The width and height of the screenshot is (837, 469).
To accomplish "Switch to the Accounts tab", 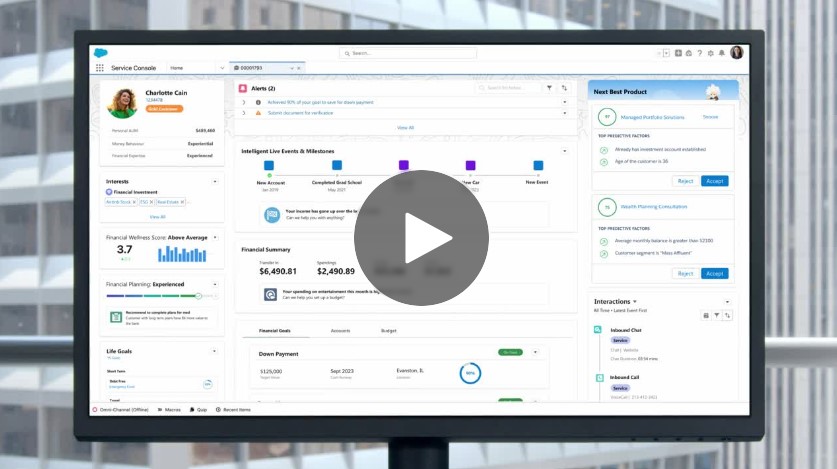I will 340,330.
